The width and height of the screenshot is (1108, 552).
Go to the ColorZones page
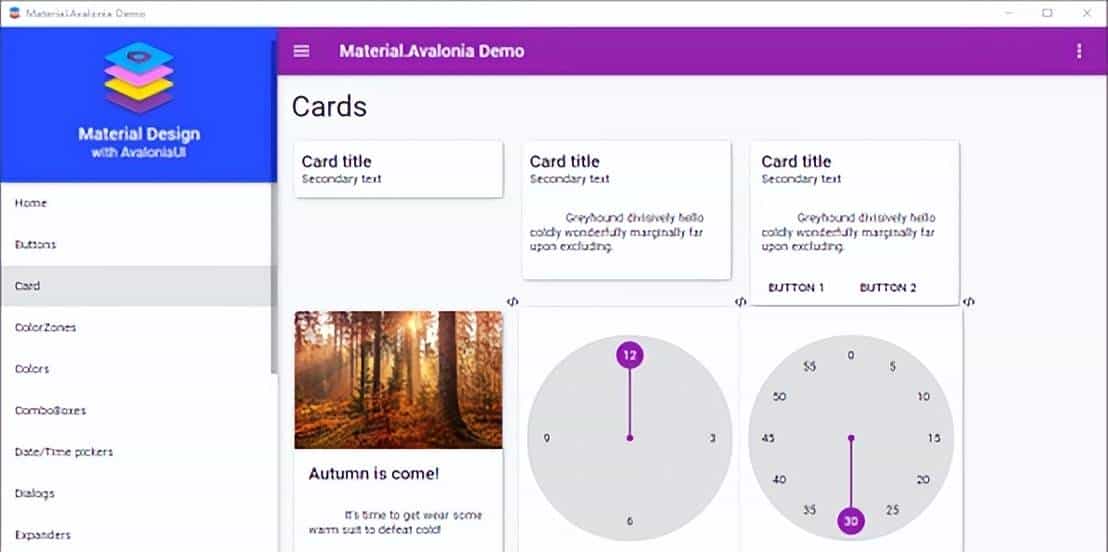[45, 327]
